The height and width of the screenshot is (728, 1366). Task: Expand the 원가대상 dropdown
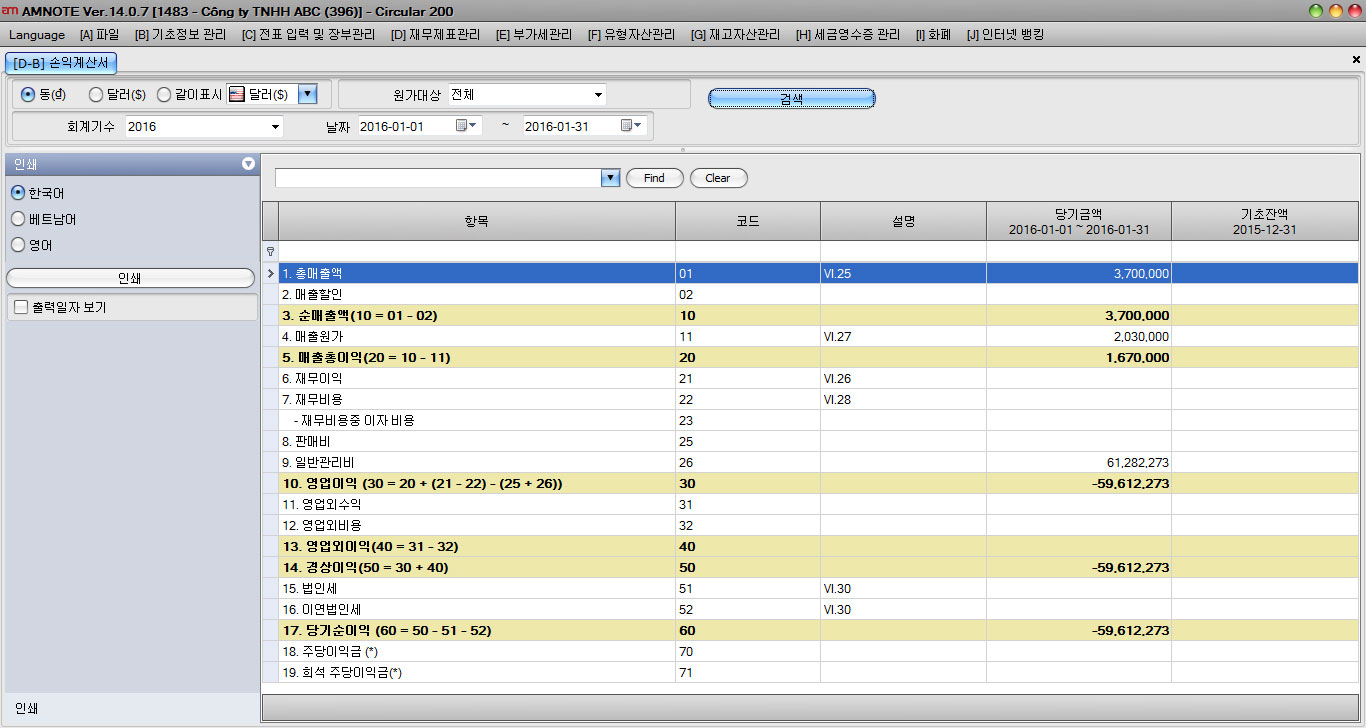598,95
